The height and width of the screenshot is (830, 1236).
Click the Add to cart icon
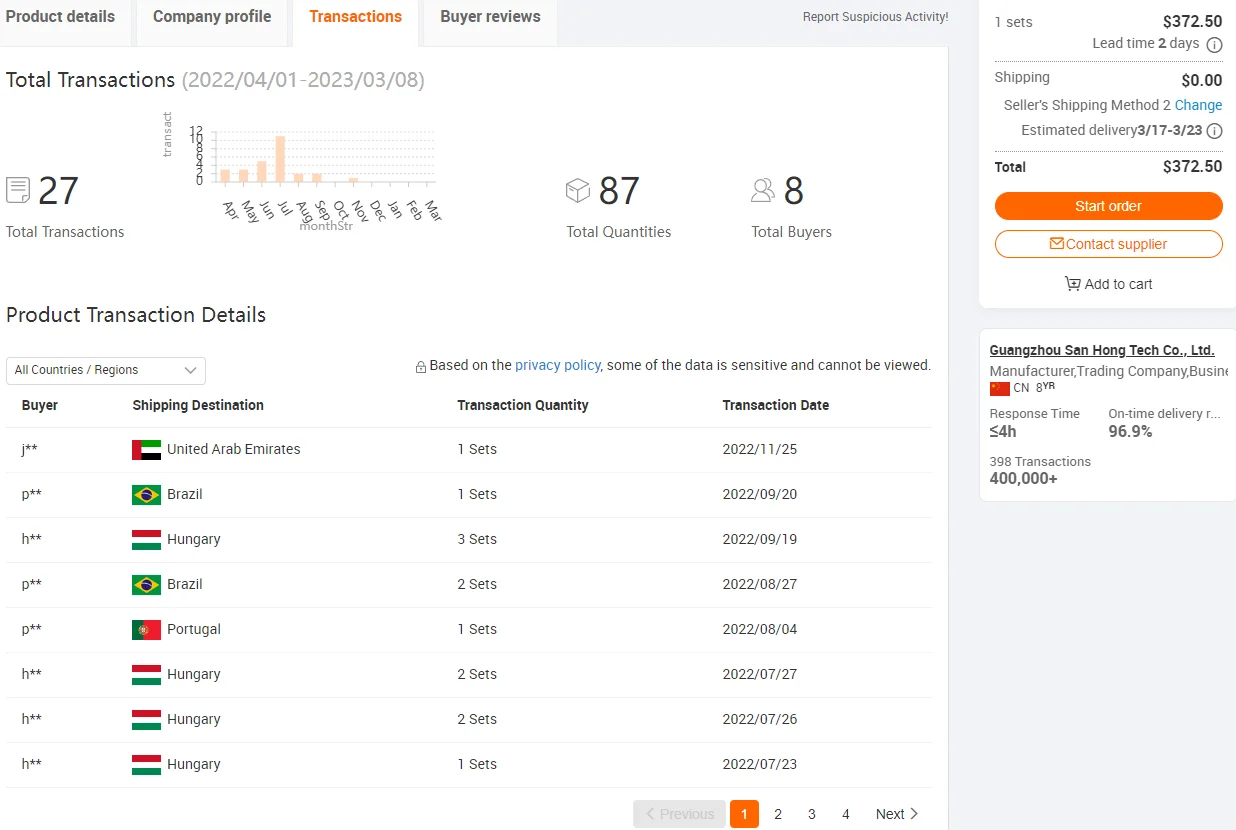(1072, 284)
